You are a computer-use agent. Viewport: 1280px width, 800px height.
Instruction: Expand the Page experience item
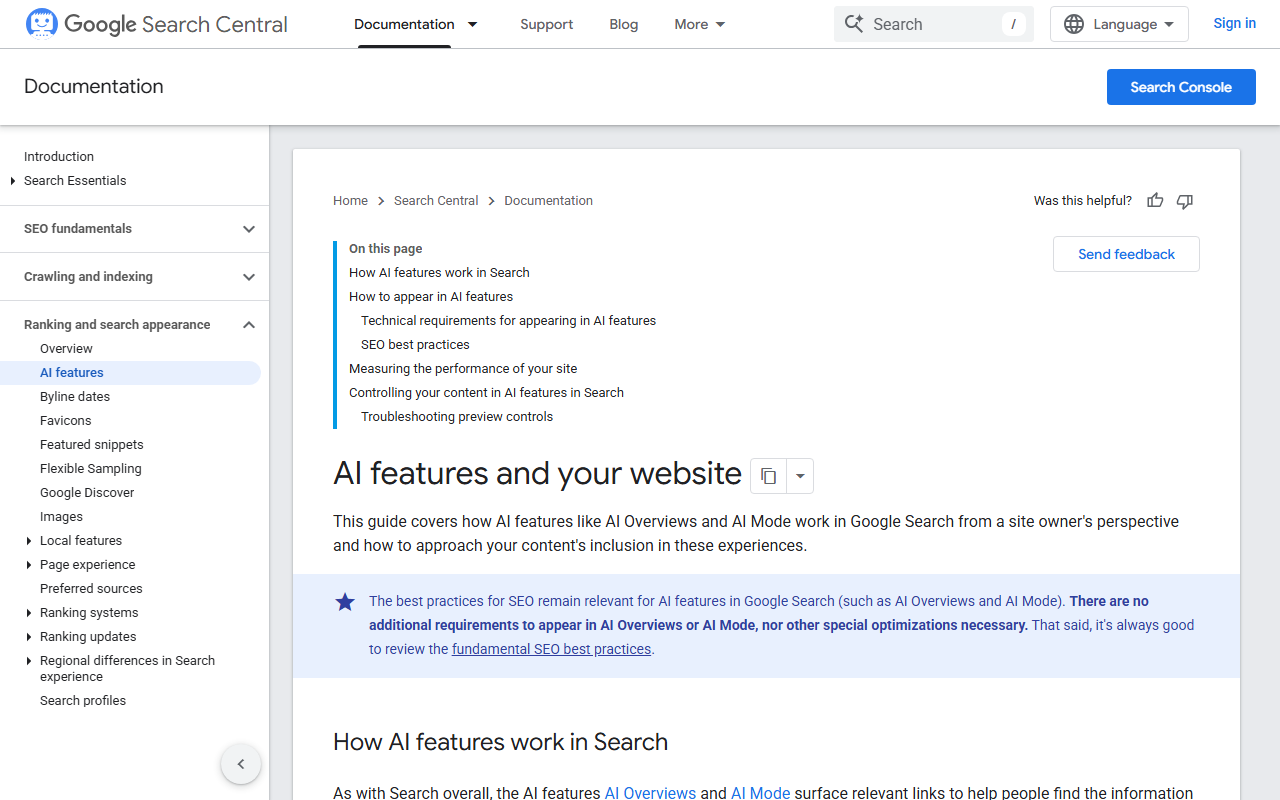(x=29, y=565)
